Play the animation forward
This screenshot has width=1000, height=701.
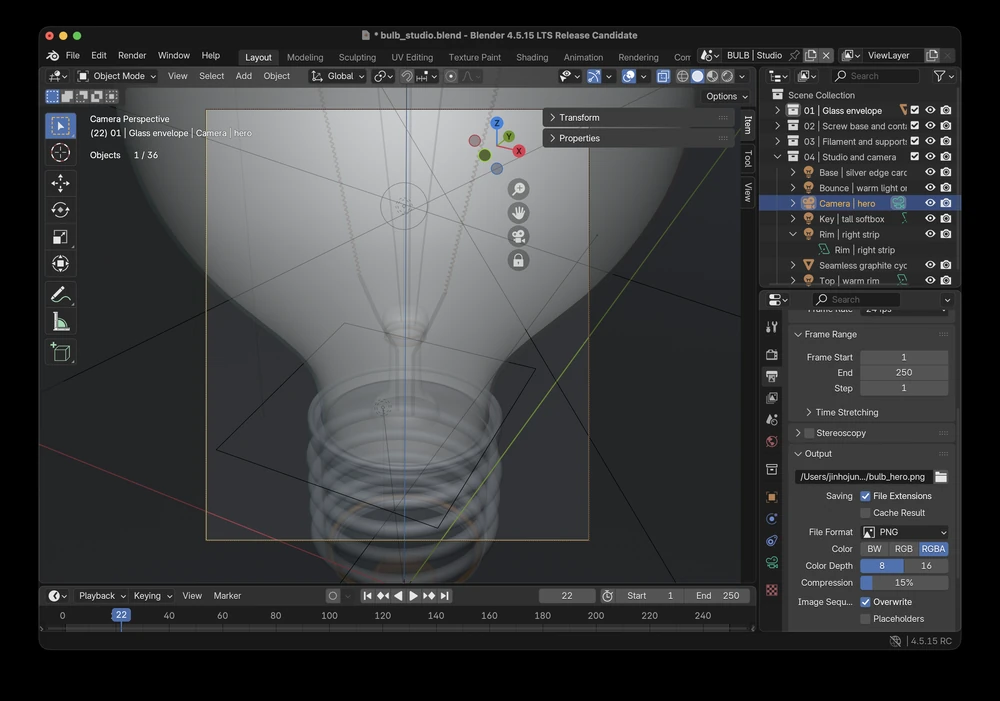pyautogui.click(x=413, y=596)
